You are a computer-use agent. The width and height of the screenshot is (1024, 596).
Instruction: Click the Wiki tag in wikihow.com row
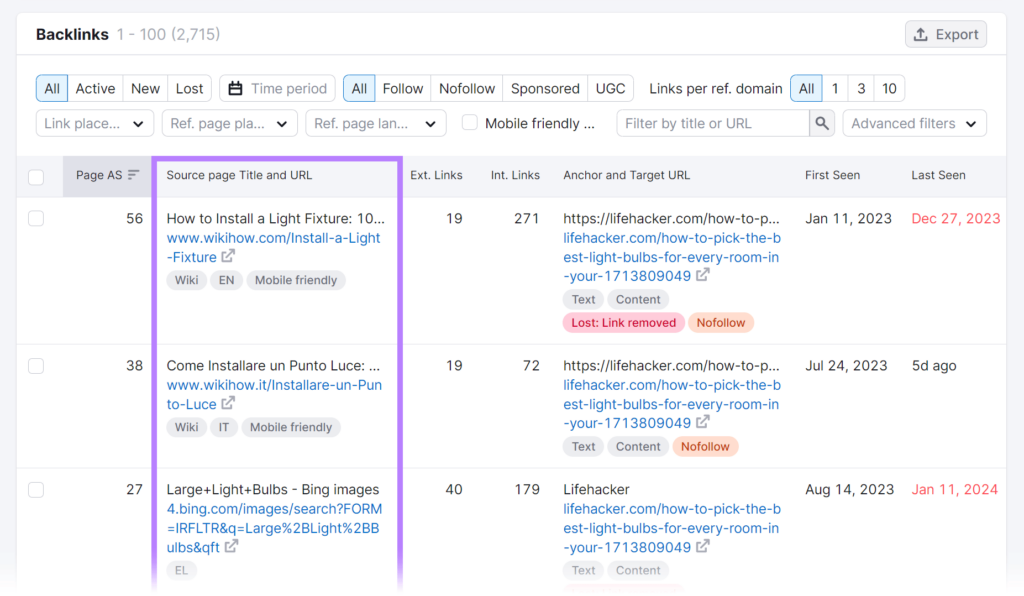click(x=186, y=280)
